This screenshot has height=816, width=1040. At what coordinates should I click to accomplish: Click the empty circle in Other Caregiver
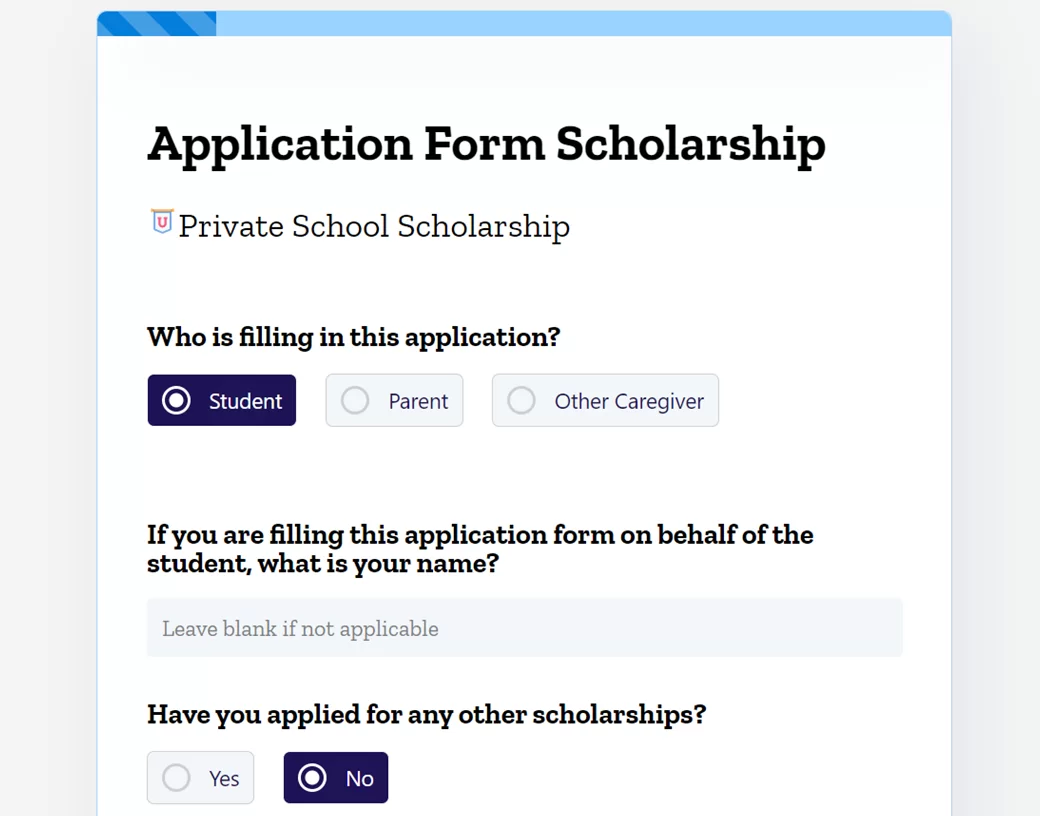point(521,401)
